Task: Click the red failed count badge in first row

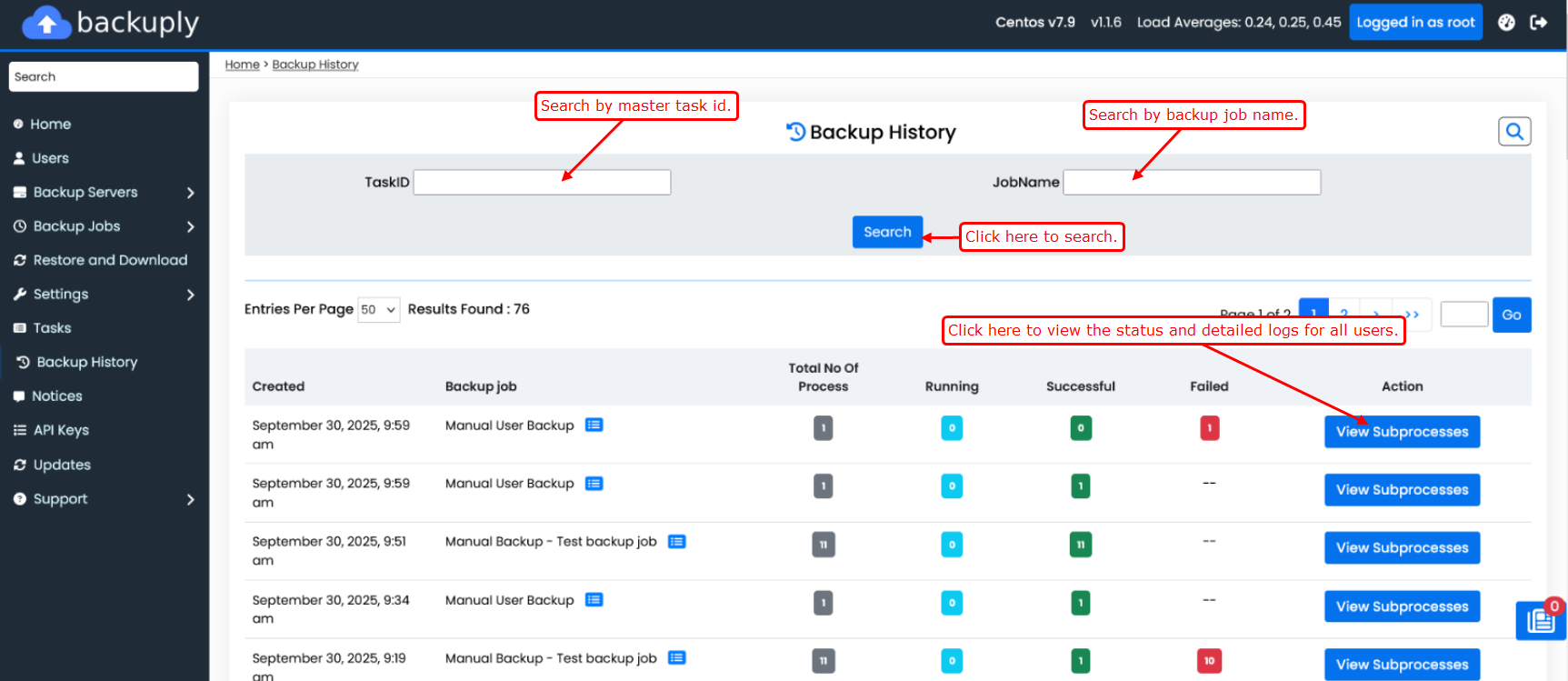Action: [1209, 428]
